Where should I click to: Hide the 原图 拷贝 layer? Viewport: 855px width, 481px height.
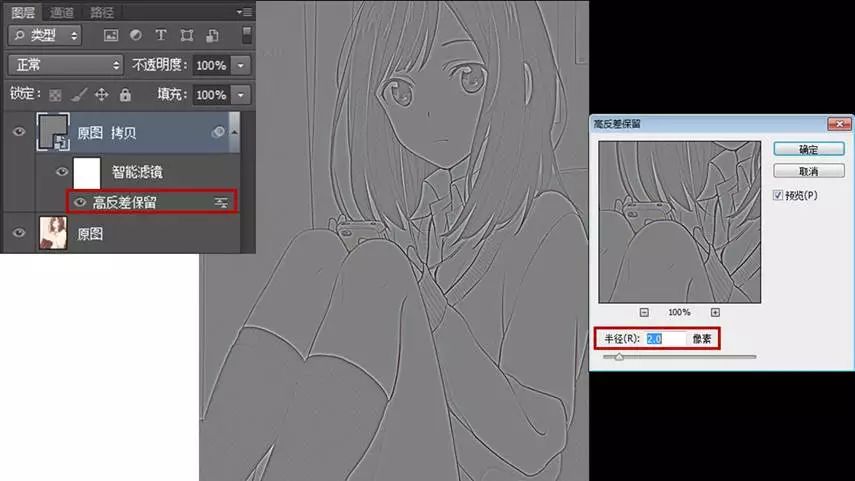point(19,132)
